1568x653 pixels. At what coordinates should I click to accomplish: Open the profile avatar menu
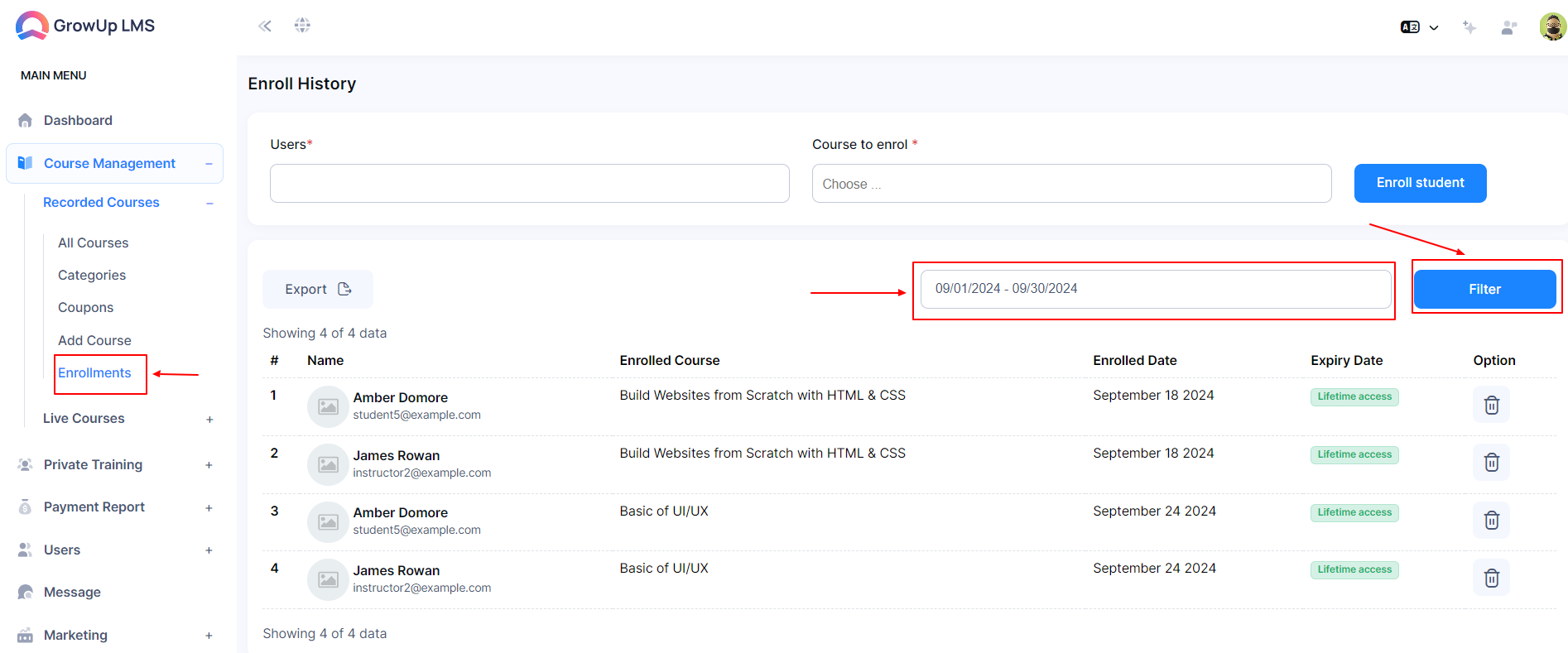click(1552, 26)
